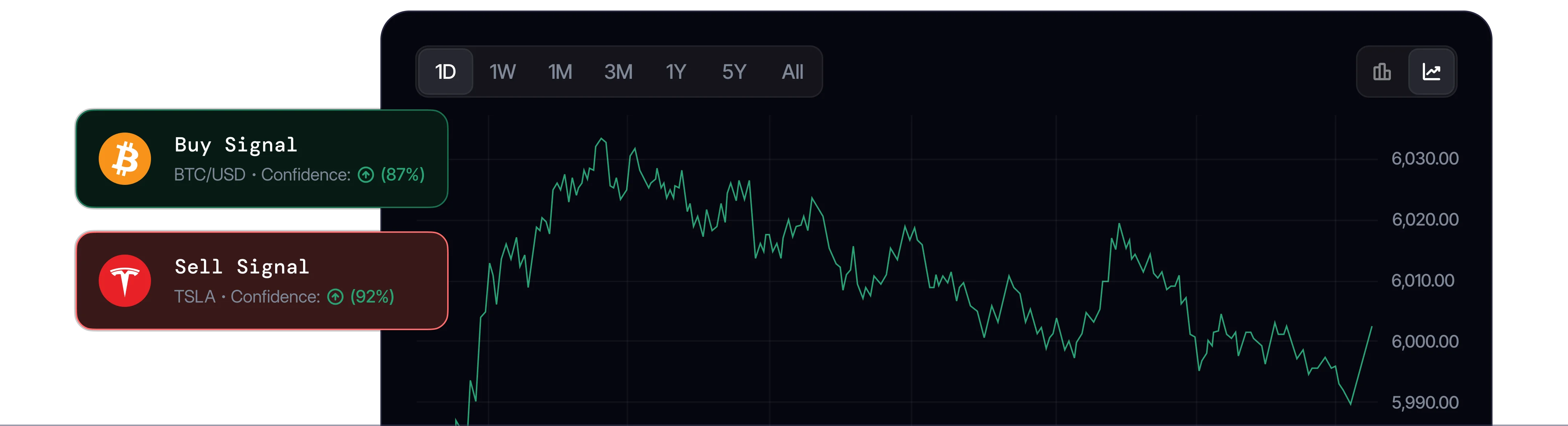Choose the 3M time range

[618, 72]
